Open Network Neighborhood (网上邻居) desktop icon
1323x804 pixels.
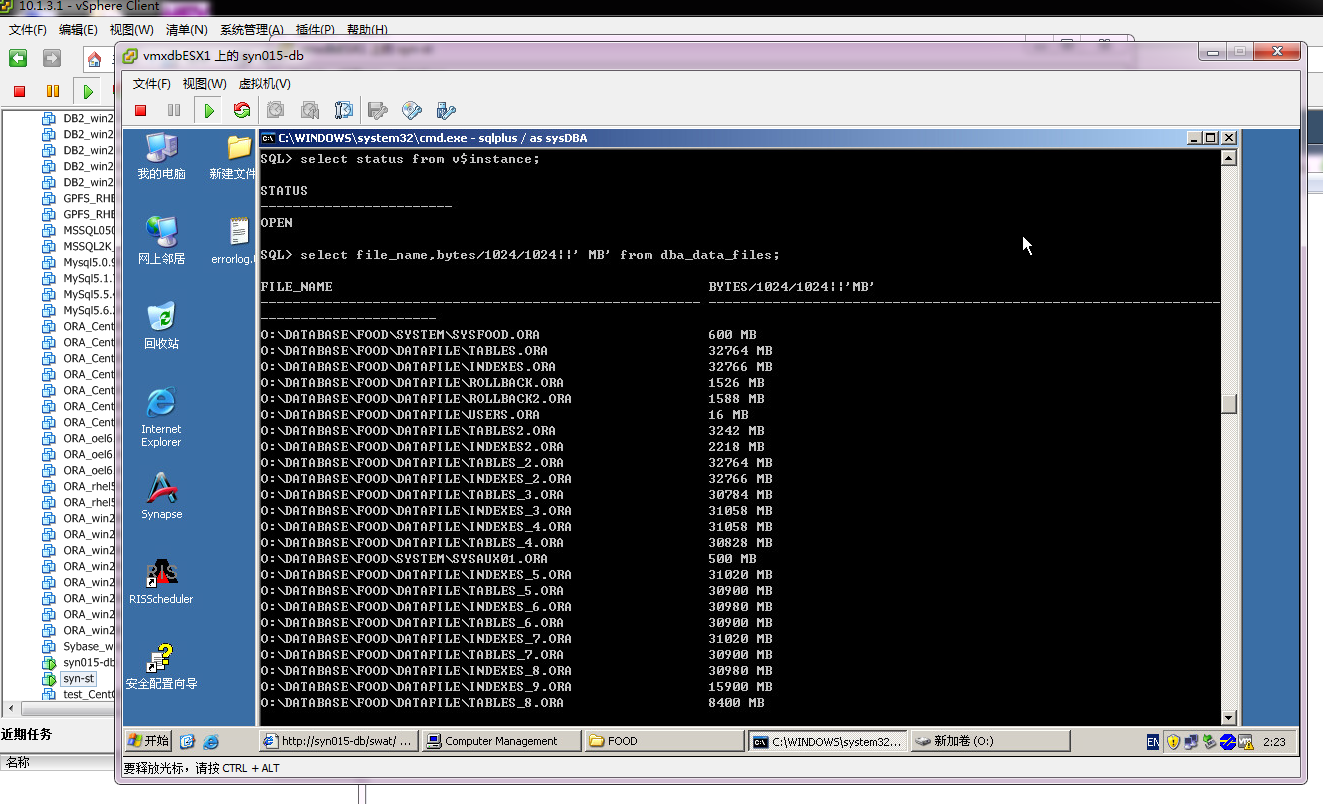[161, 241]
